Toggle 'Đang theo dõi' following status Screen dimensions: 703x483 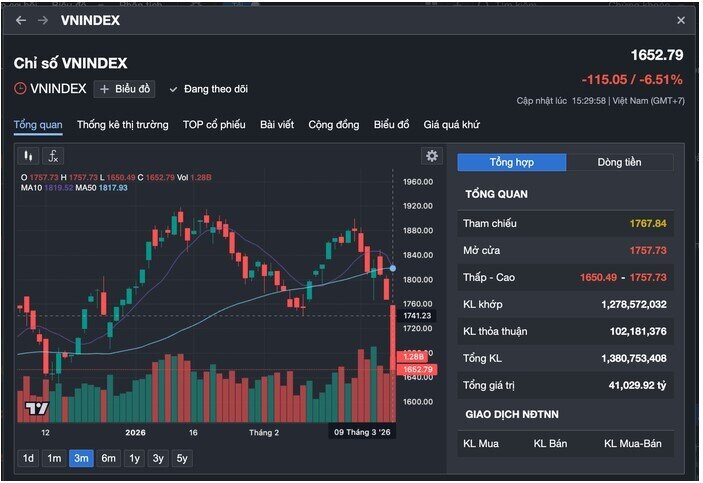209,89
